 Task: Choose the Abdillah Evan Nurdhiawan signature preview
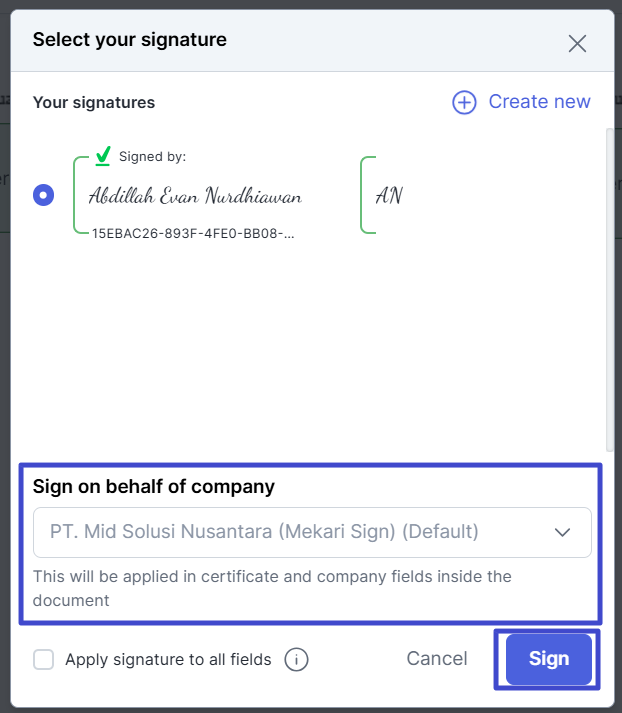196,196
